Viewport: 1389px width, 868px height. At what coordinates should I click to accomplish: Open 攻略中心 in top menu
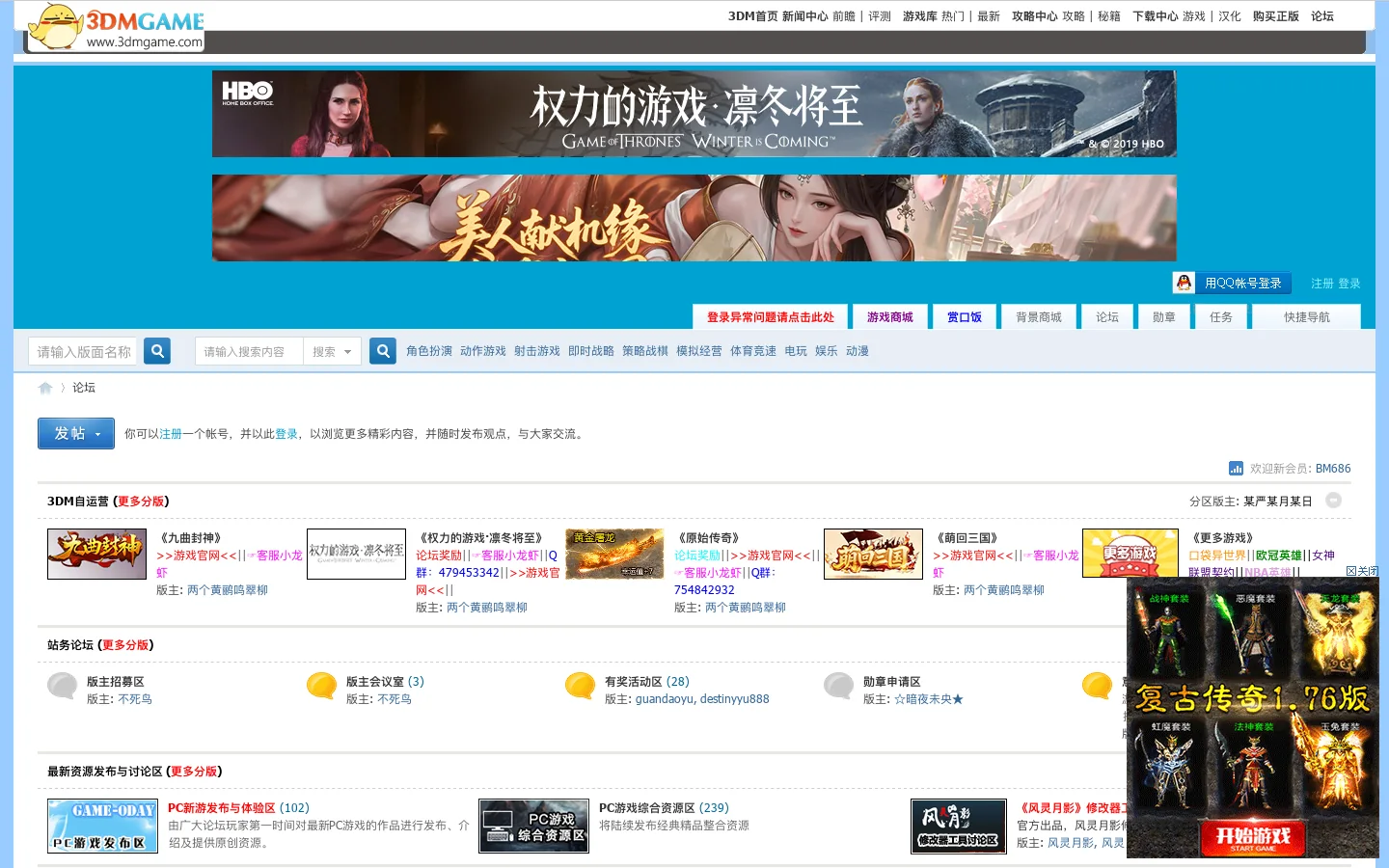coord(1034,16)
